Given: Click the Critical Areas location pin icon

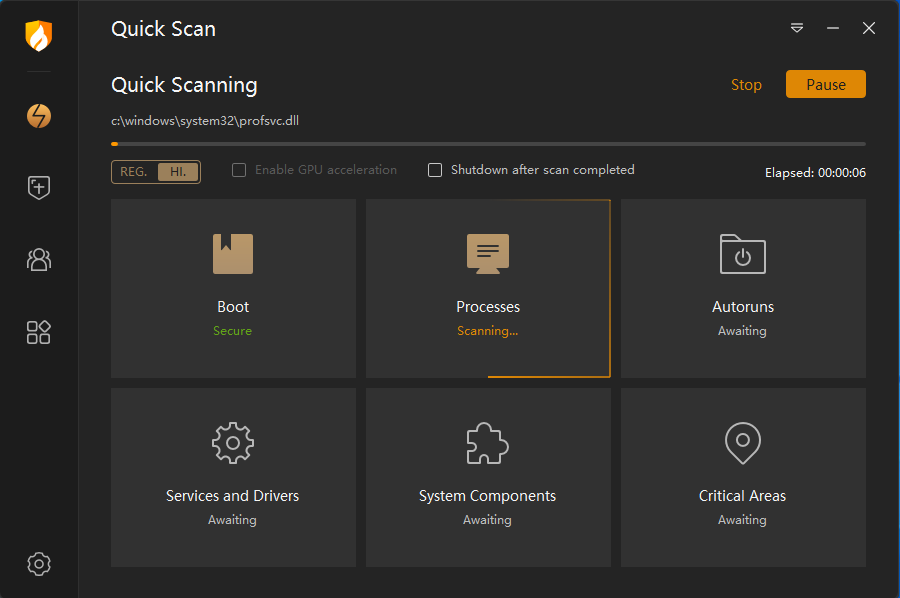Looking at the screenshot, I should 742,443.
